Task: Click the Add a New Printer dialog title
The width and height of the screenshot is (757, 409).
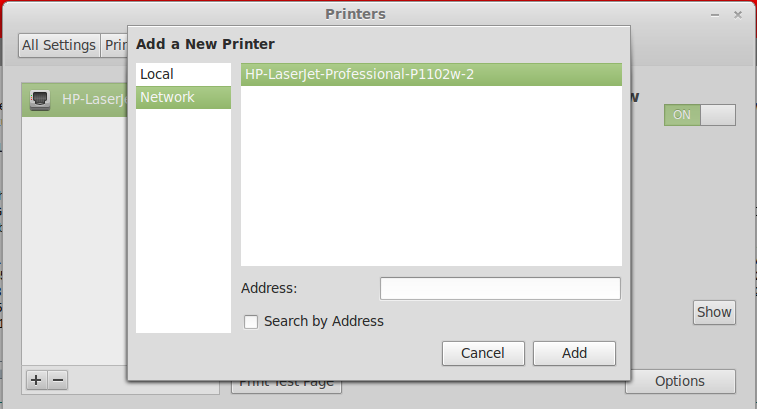Action: click(205, 44)
